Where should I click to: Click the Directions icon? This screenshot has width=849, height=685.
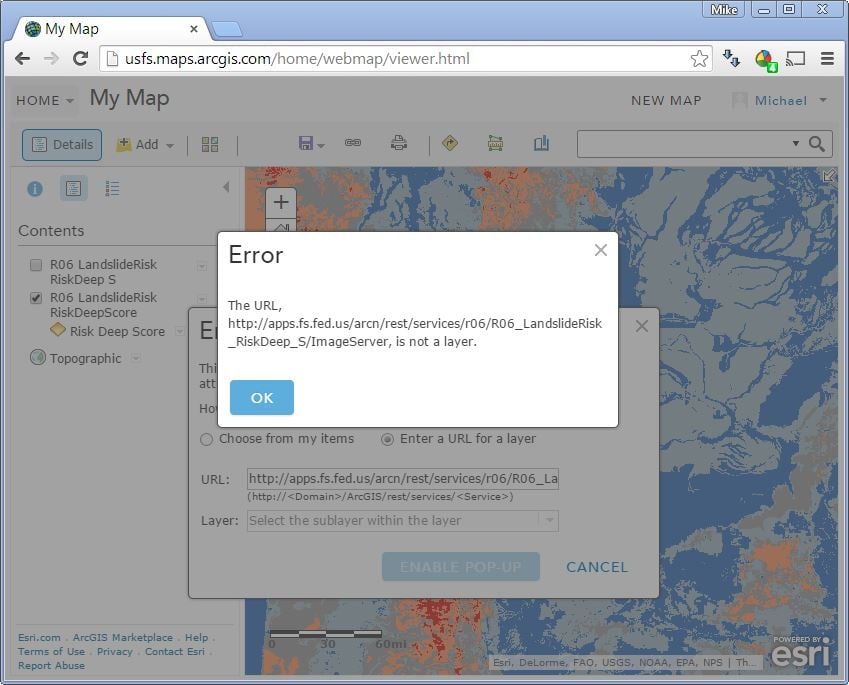coord(450,143)
